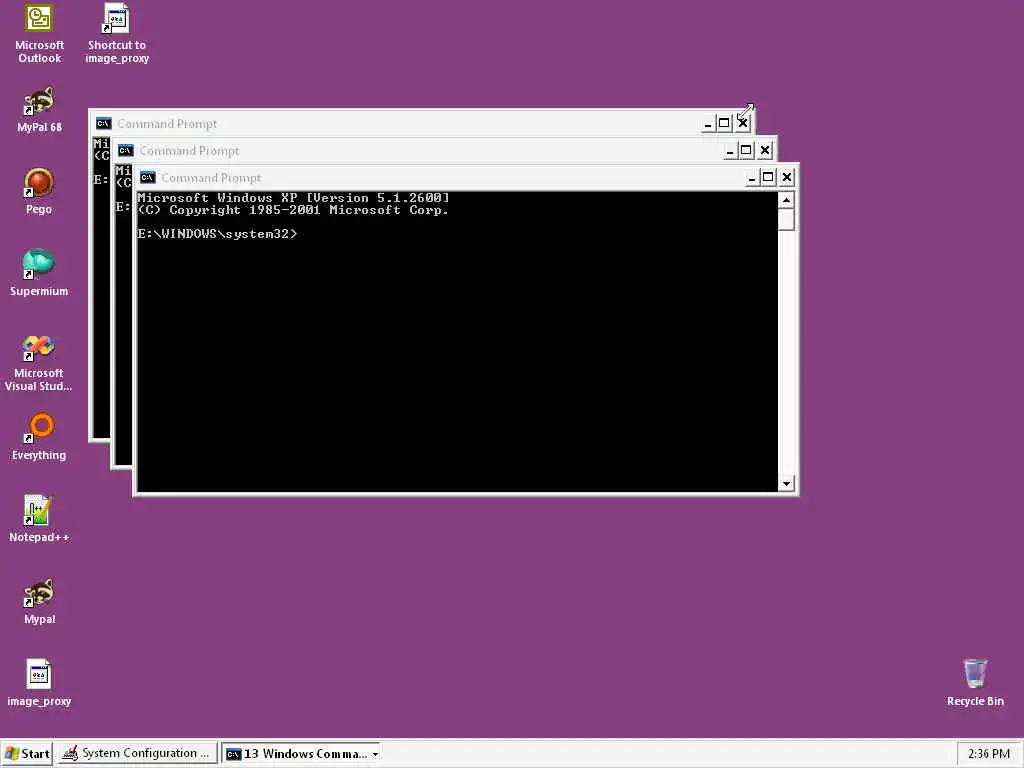Click scroll up arrow in front Command Prompt
This screenshot has height=768, width=1024.
click(x=786, y=200)
